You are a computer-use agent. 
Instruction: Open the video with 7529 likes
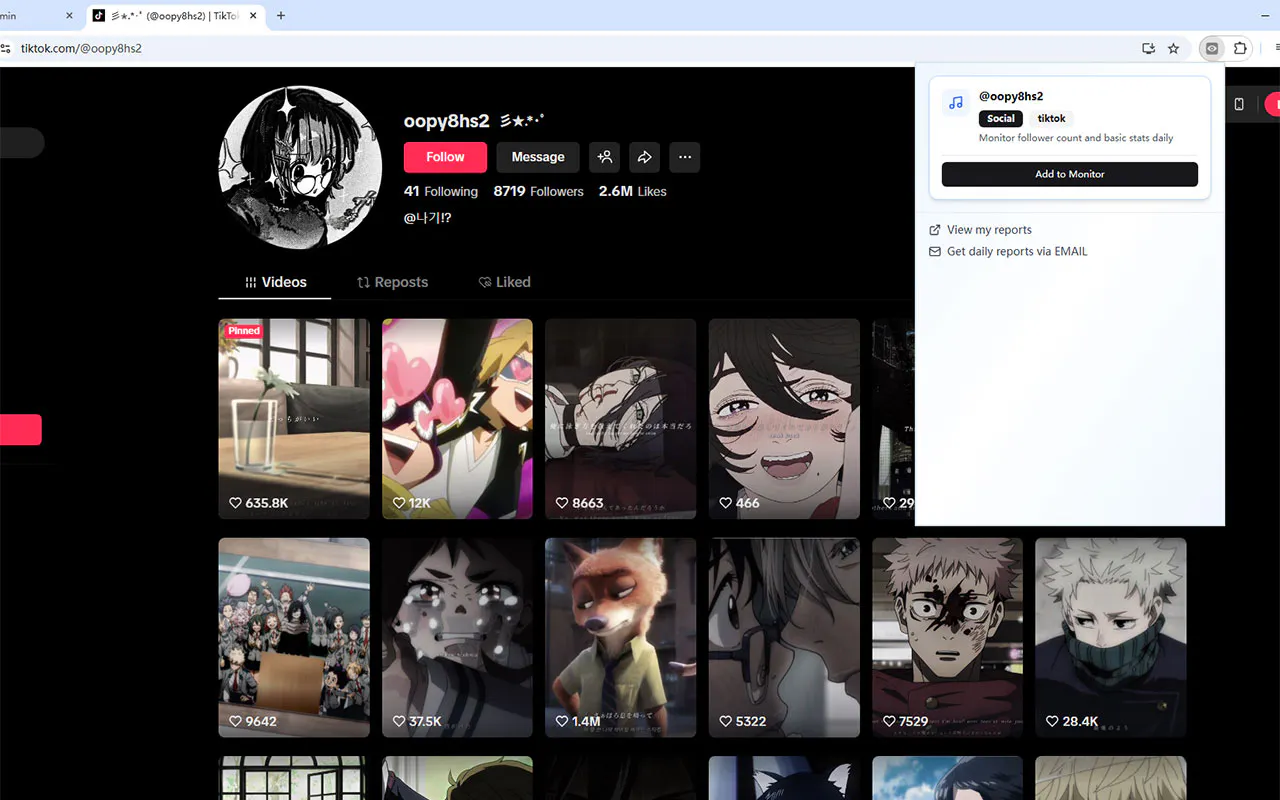[947, 638]
